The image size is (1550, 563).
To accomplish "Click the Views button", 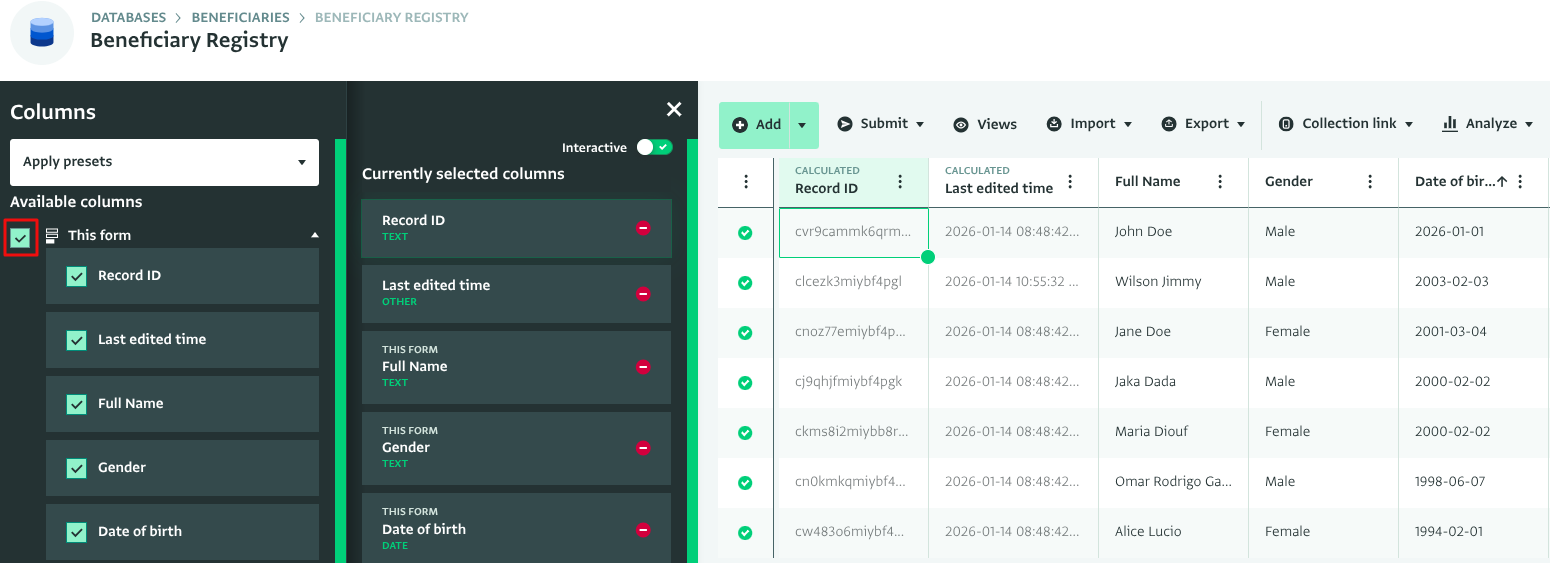I will point(985,124).
